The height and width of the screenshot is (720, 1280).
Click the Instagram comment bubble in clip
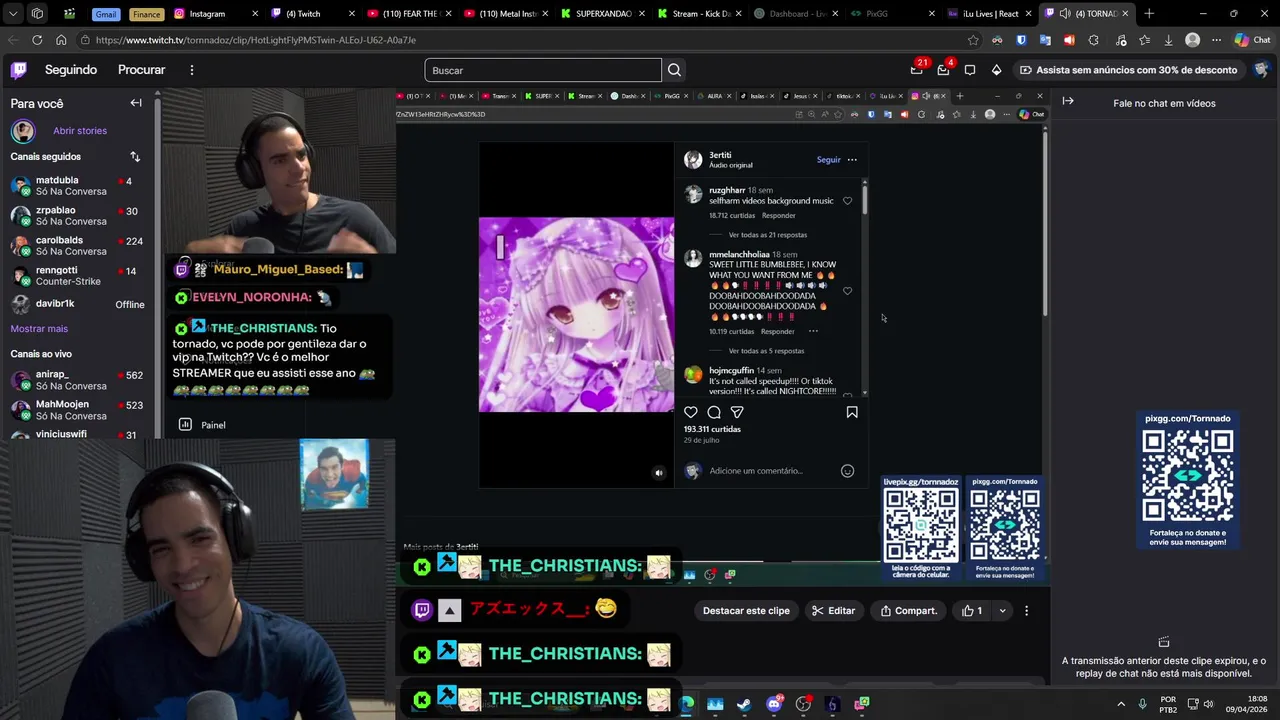pos(714,412)
